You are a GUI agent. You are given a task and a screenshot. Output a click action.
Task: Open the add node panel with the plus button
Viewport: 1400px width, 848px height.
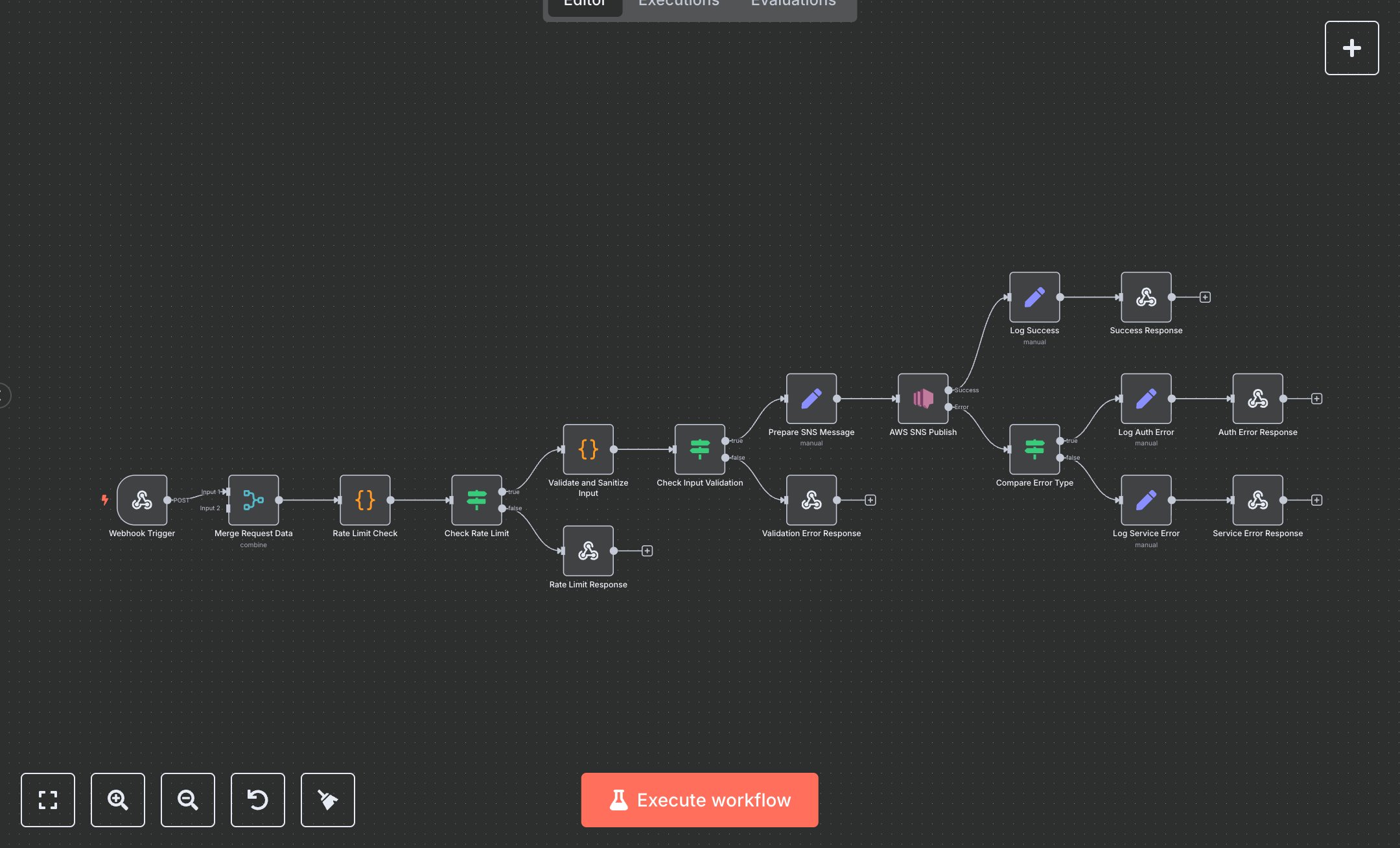[x=1351, y=47]
